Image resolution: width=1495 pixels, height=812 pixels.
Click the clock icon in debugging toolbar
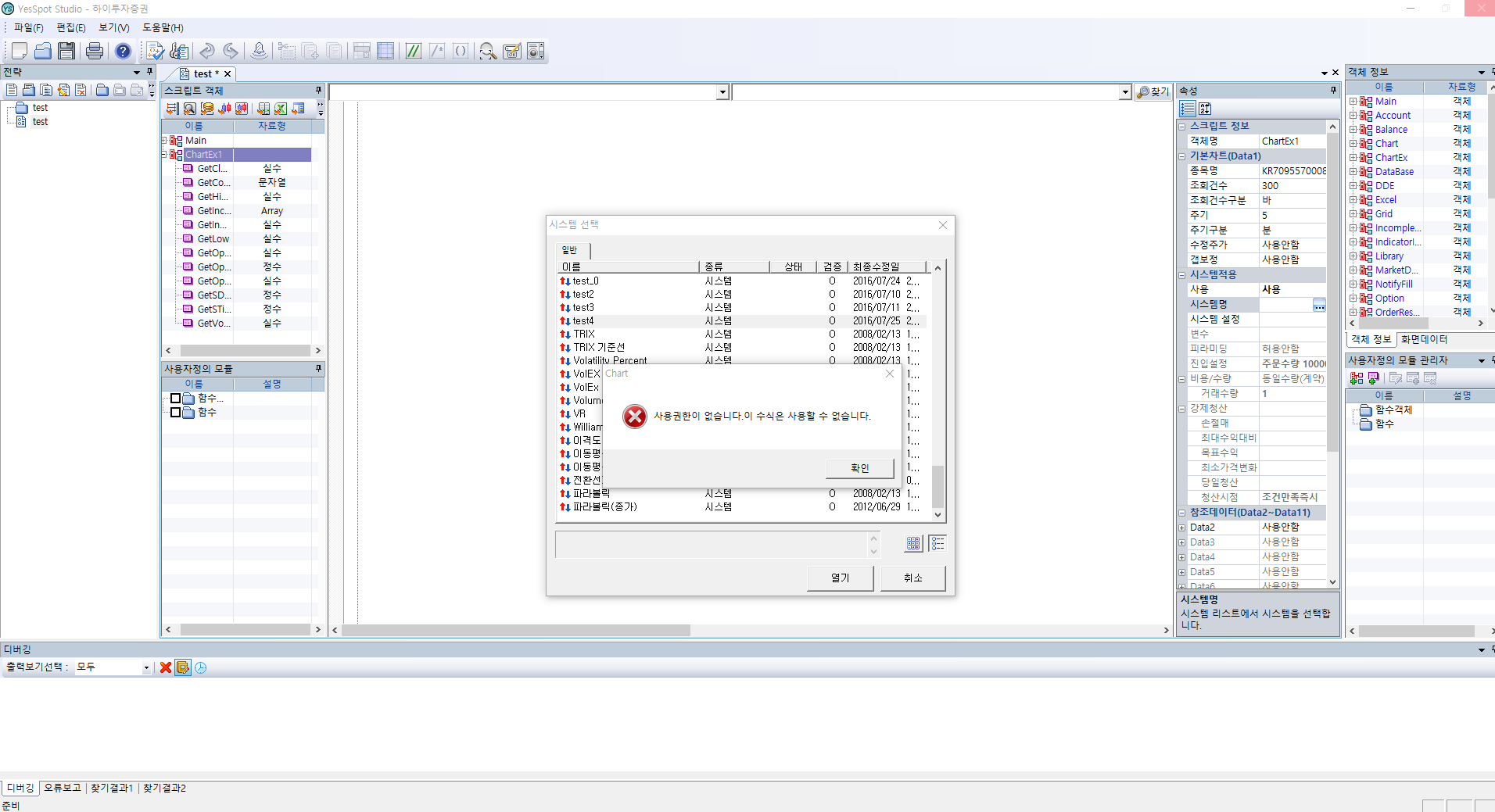[201, 667]
